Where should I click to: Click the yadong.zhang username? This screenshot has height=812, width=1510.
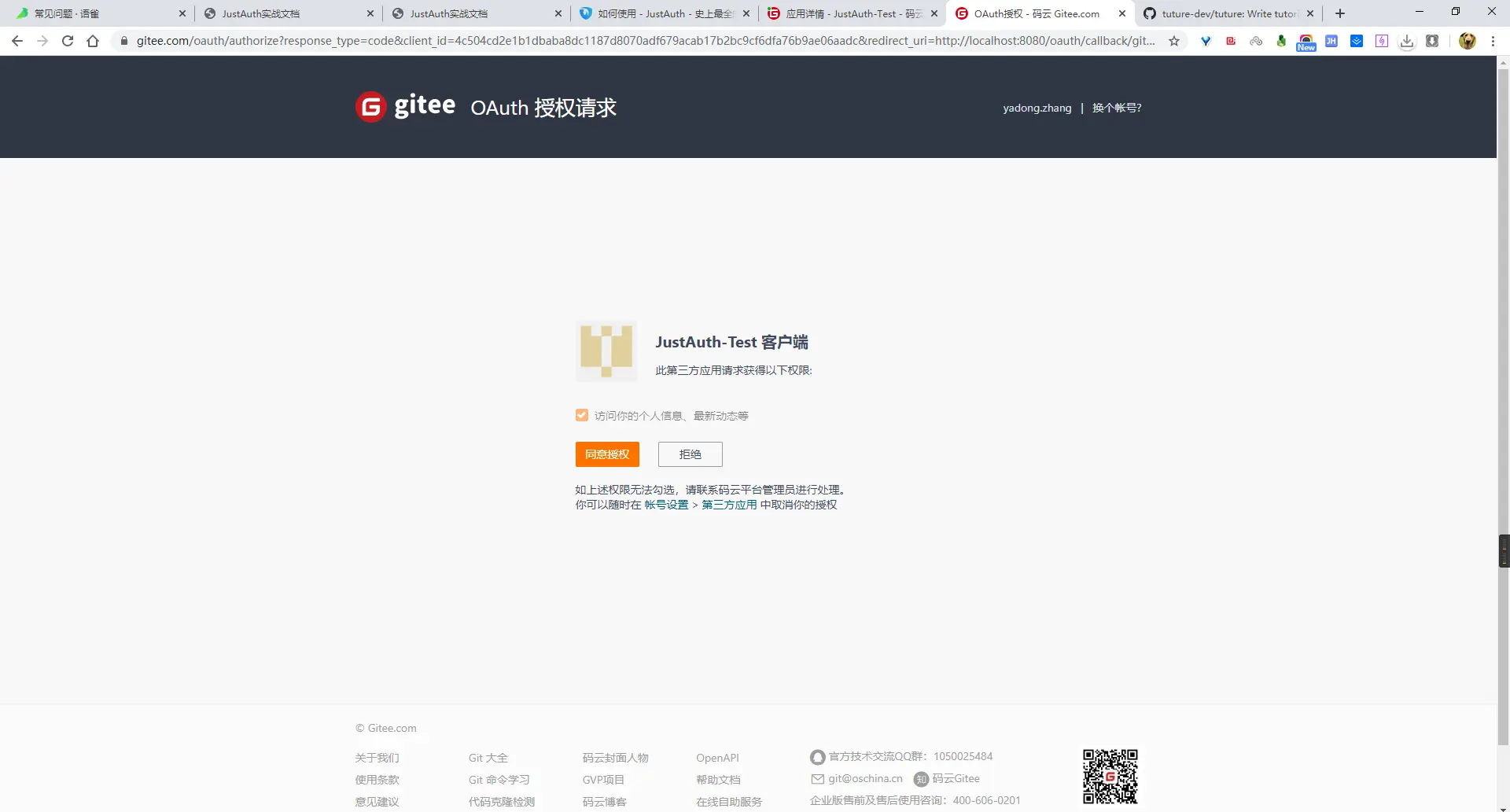(1037, 108)
